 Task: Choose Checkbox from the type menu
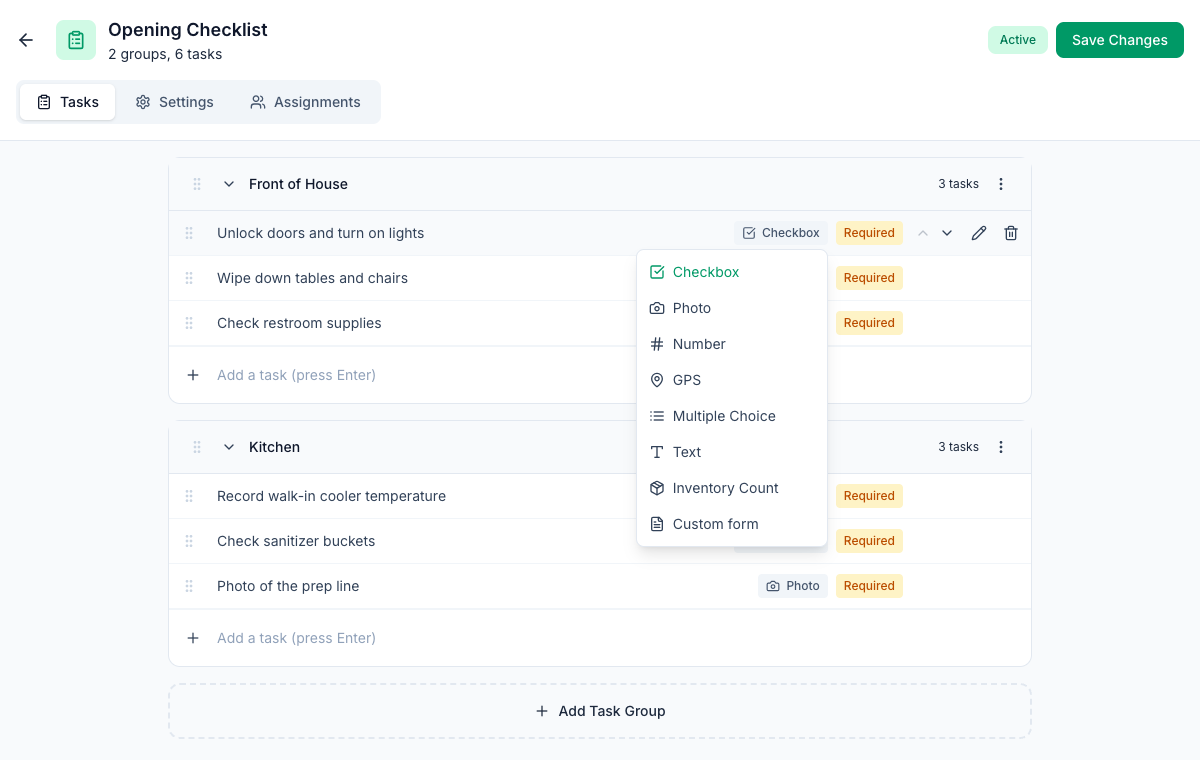click(x=732, y=272)
